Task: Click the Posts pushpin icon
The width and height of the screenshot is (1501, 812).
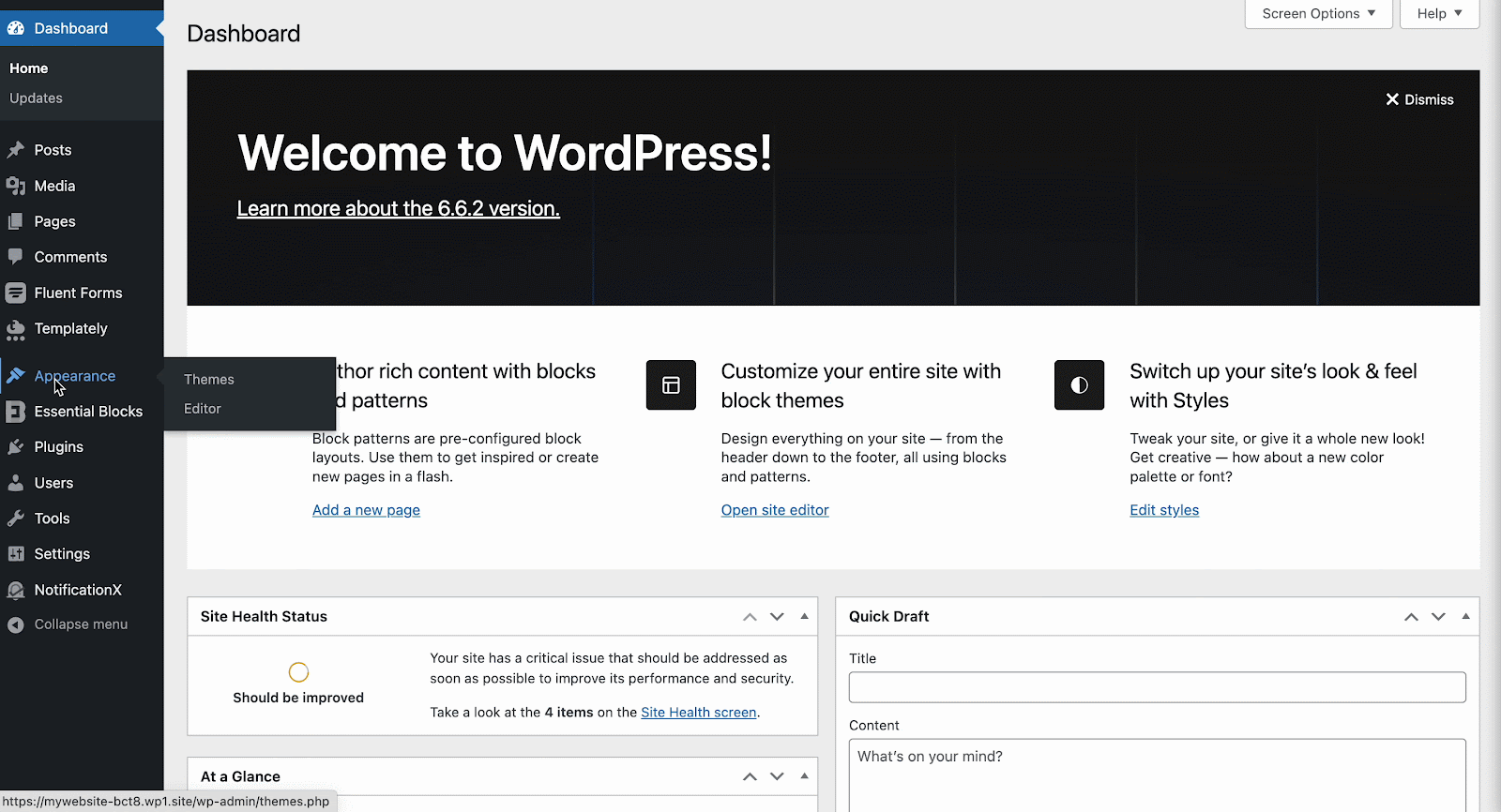Action: tap(16, 150)
